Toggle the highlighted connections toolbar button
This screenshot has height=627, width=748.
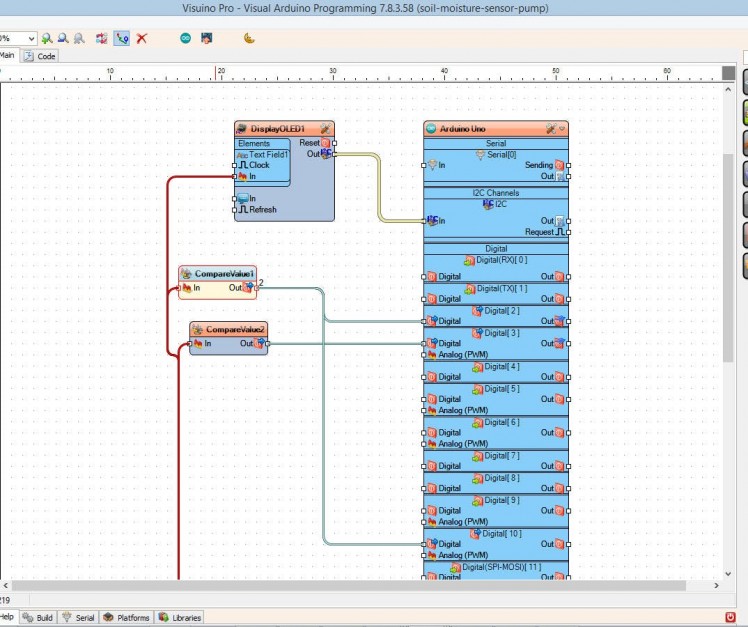pyautogui.click(x=122, y=38)
